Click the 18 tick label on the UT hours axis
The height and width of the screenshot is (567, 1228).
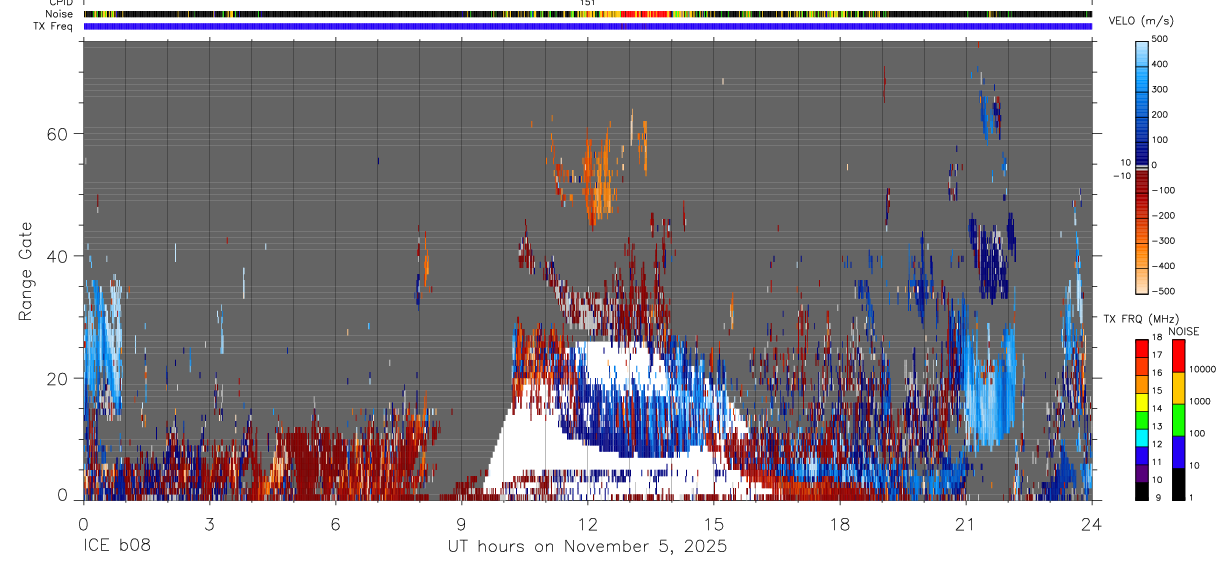pyautogui.click(x=840, y=524)
